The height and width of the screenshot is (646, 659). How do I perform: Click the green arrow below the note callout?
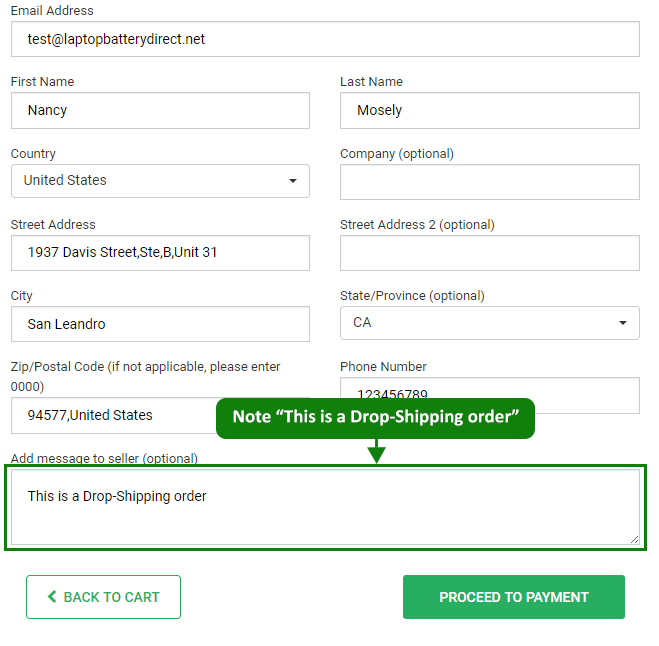point(376,452)
